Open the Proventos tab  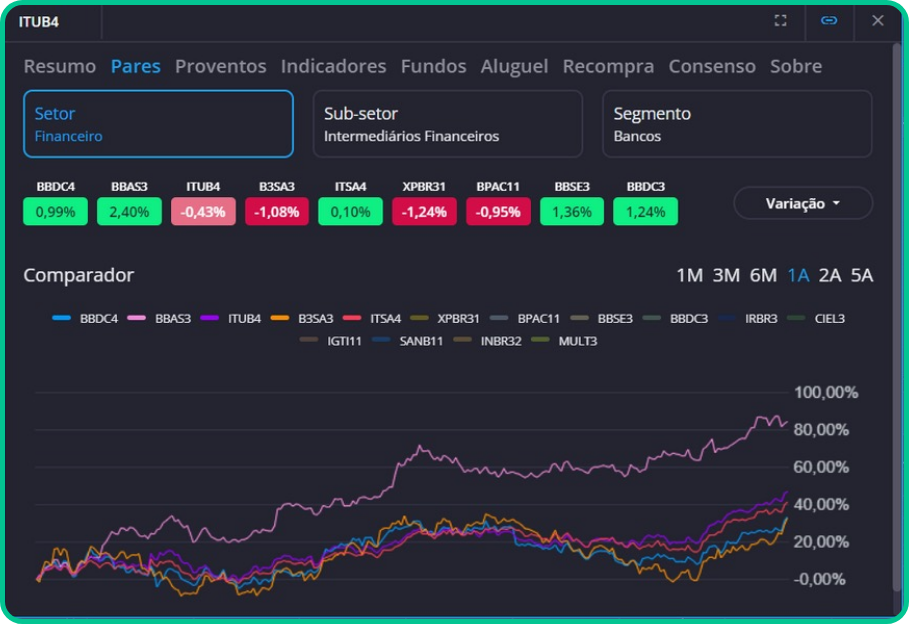click(220, 66)
